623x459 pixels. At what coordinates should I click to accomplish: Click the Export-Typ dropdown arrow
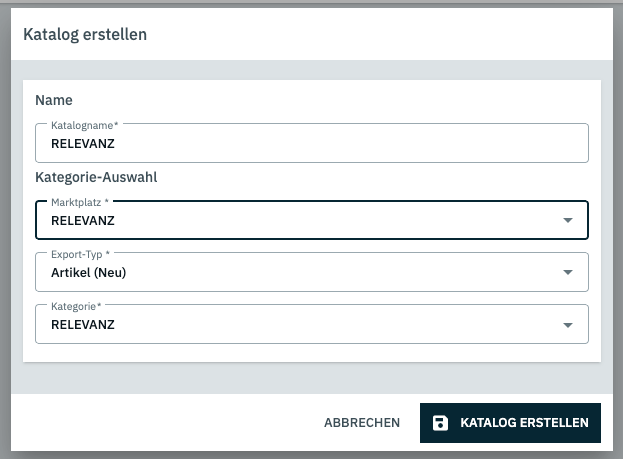coord(567,272)
